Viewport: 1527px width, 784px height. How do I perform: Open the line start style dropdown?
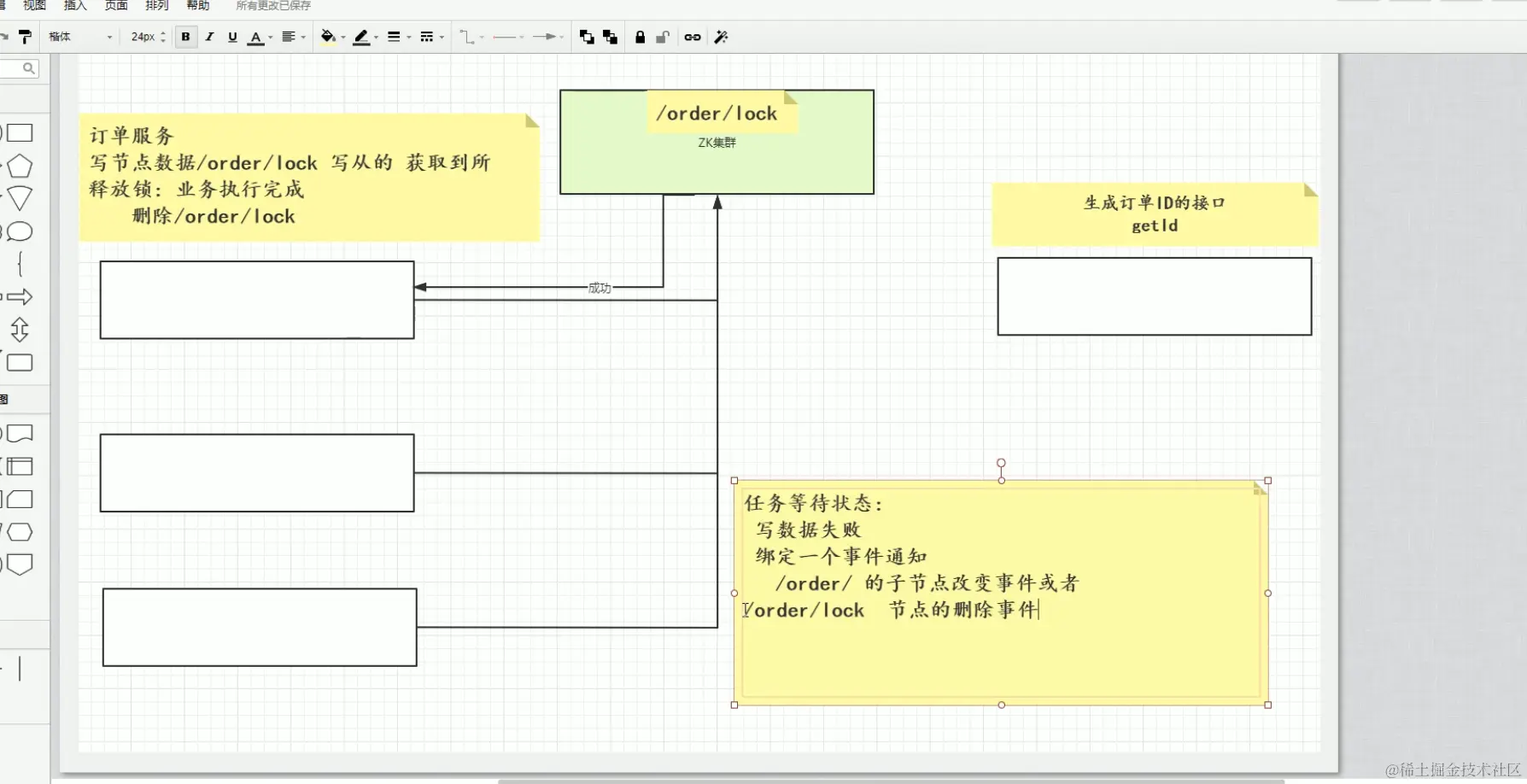point(508,37)
